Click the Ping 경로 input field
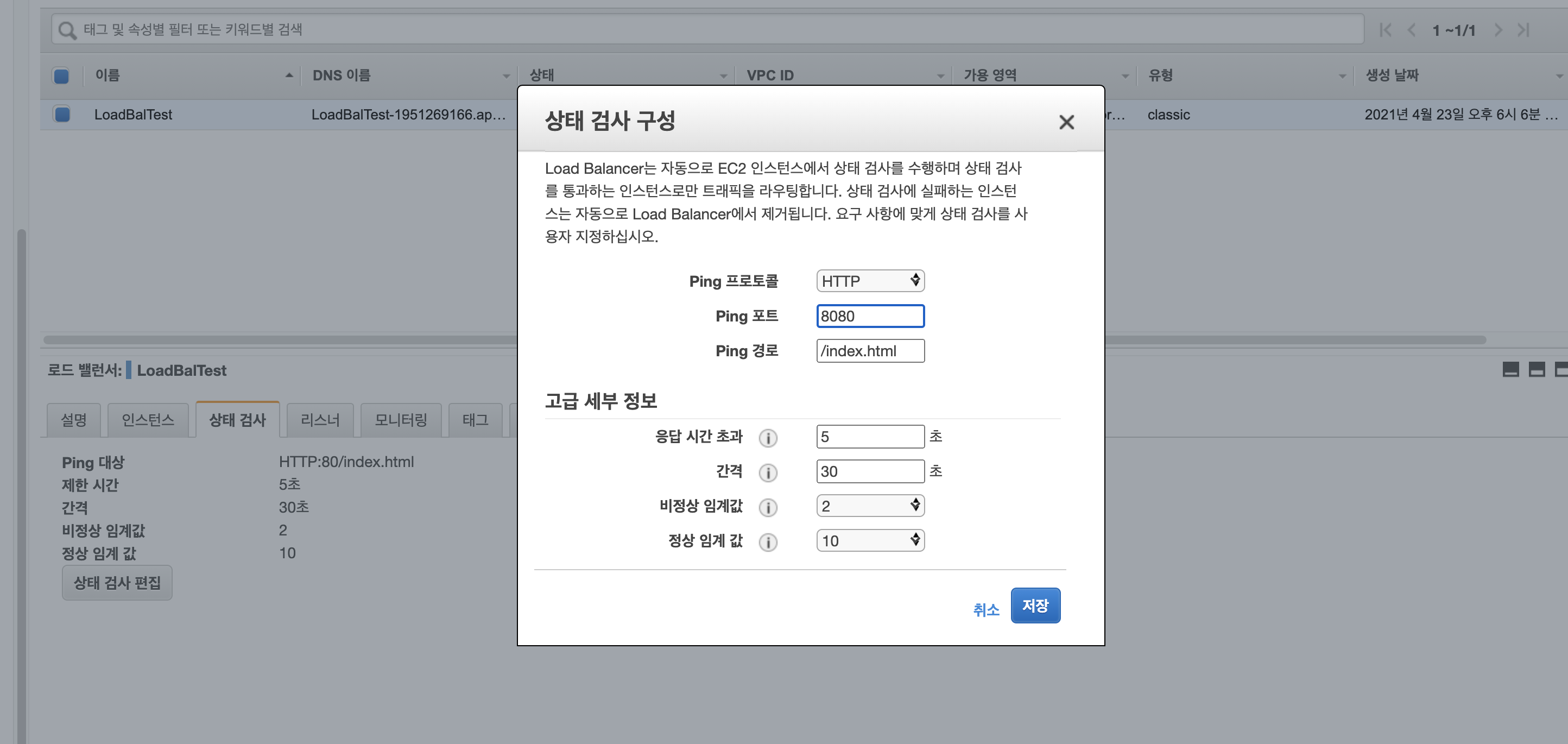The width and height of the screenshot is (1568, 744). [870, 351]
